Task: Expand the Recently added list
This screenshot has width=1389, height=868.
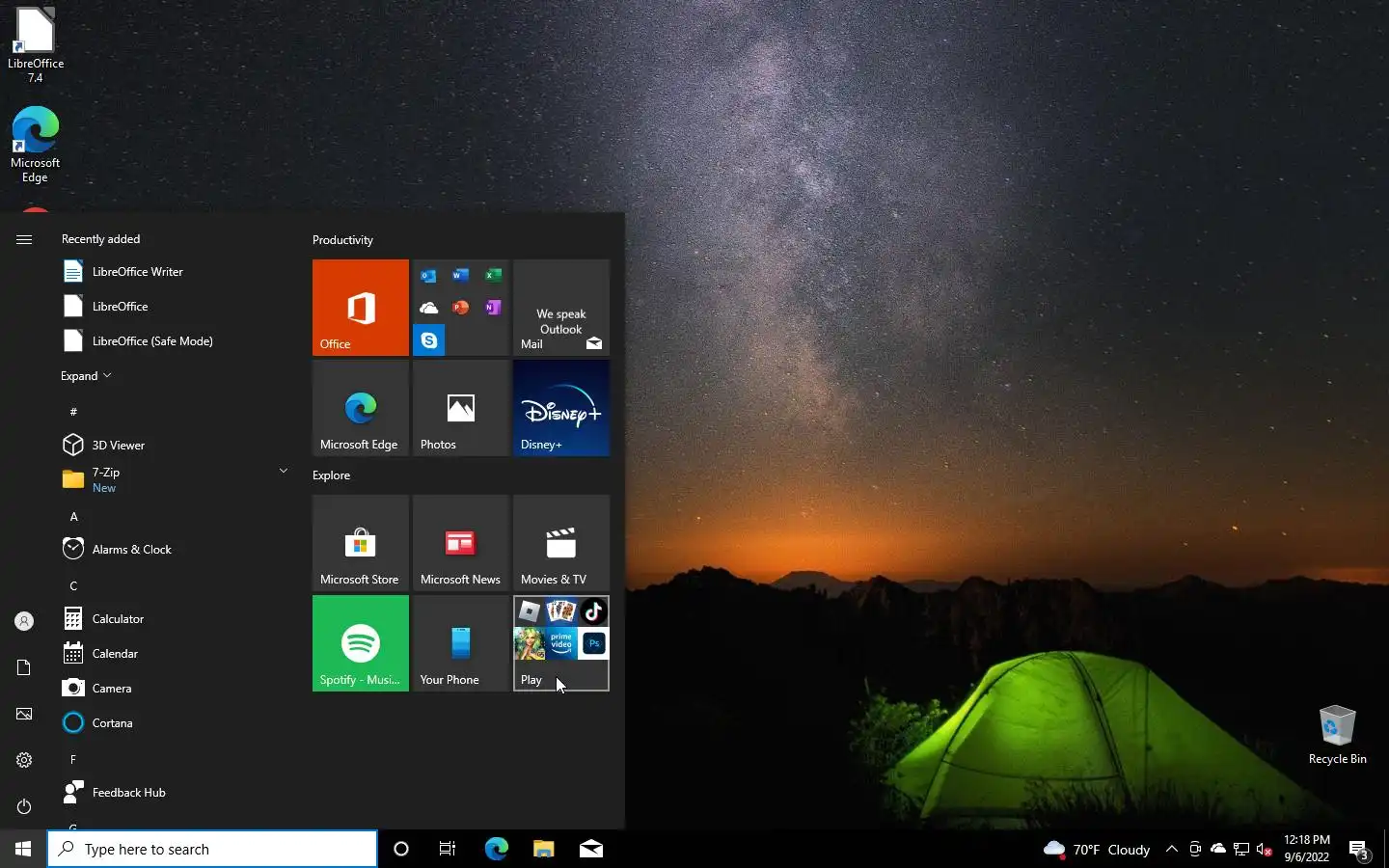Action: (86, 376)
